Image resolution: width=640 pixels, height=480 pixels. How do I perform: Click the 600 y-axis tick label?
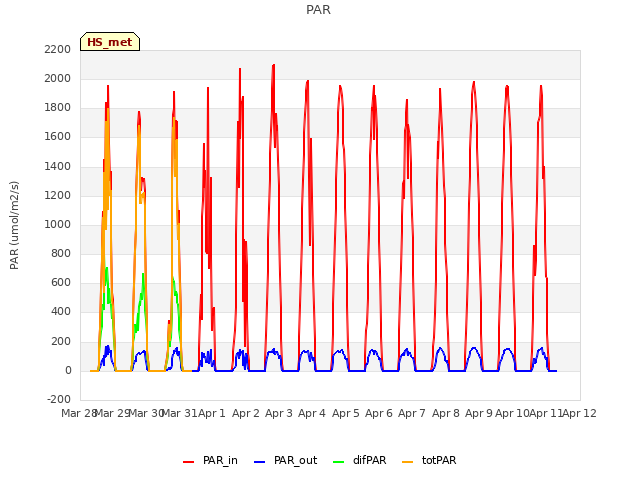tap(61, 283)
